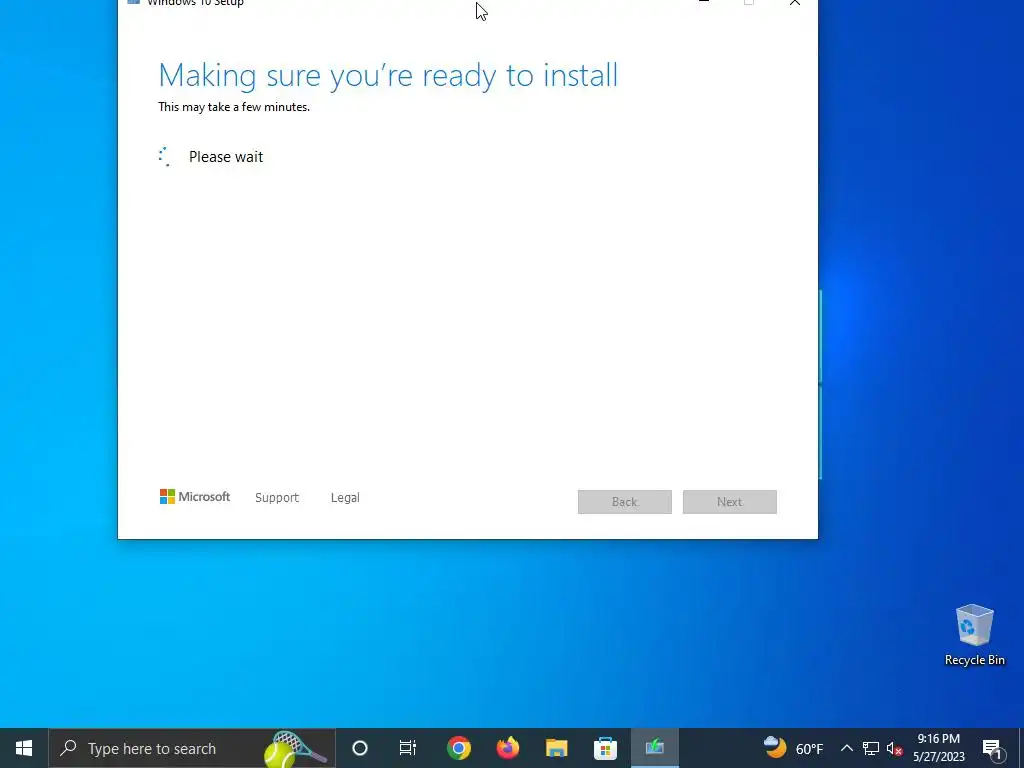Image resolution: width=1024 pixels, height=768 pixels.
Task: Click the Microsoft logo
Action: pyautogui.click(x=195, y=497)
